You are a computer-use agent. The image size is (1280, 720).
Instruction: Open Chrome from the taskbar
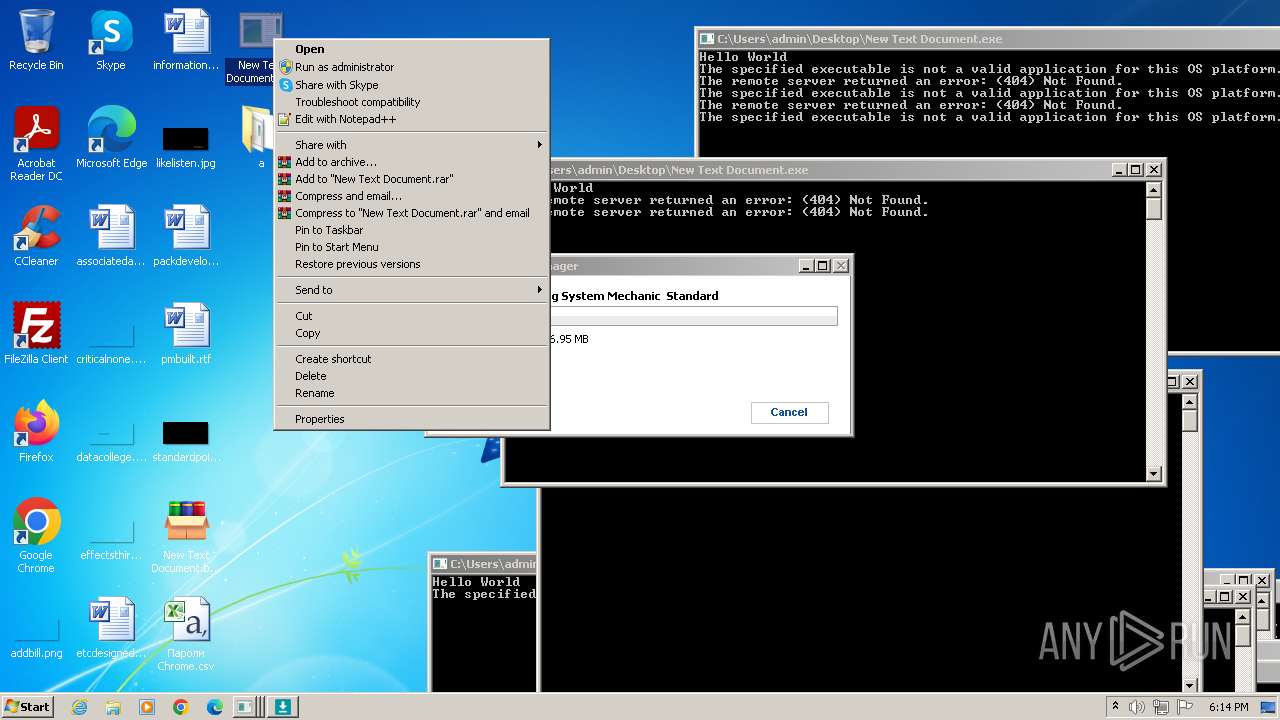[x=181, y=707]
